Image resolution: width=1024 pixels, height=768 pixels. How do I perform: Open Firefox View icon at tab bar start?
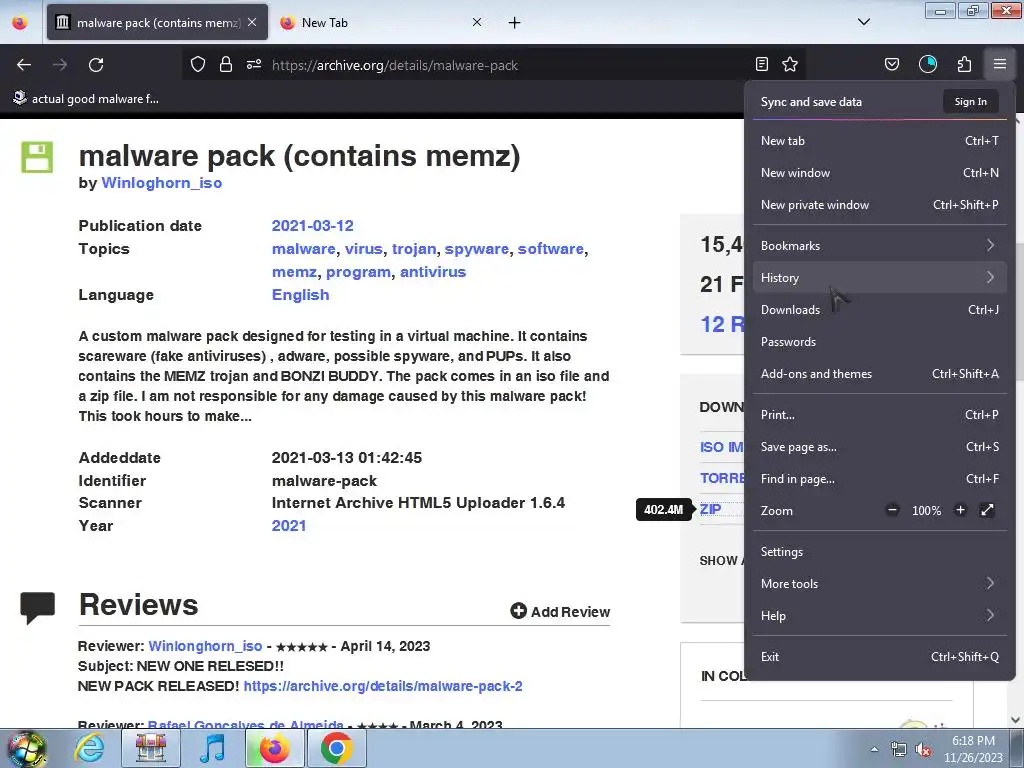(x=20, y=23)
